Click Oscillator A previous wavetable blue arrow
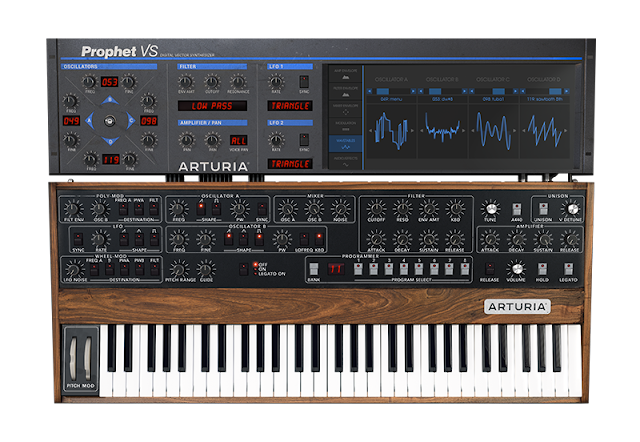The width and height of the screenshot is (640, 442). 369,91
